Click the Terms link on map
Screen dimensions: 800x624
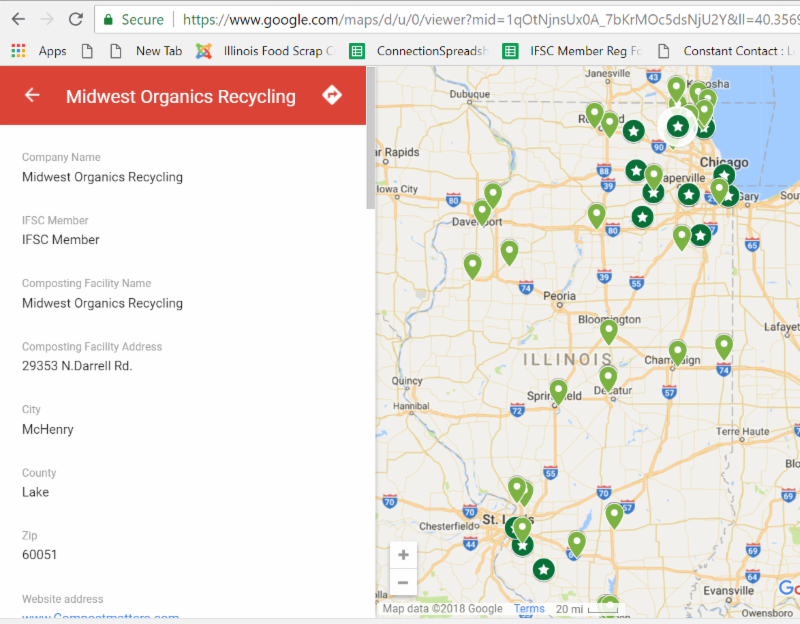point(529,608)
